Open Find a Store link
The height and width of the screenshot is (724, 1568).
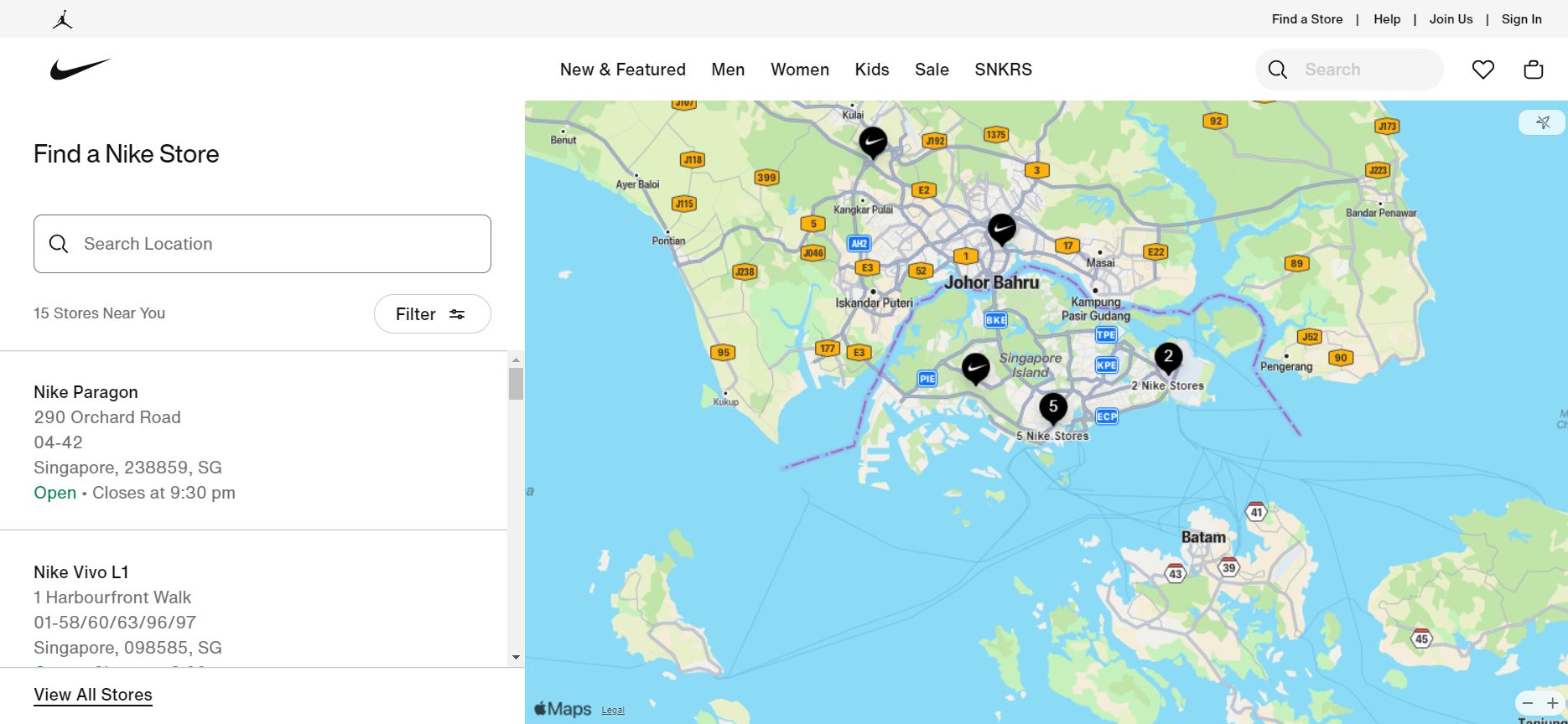pyautogui.click(x=1307, y=19)
